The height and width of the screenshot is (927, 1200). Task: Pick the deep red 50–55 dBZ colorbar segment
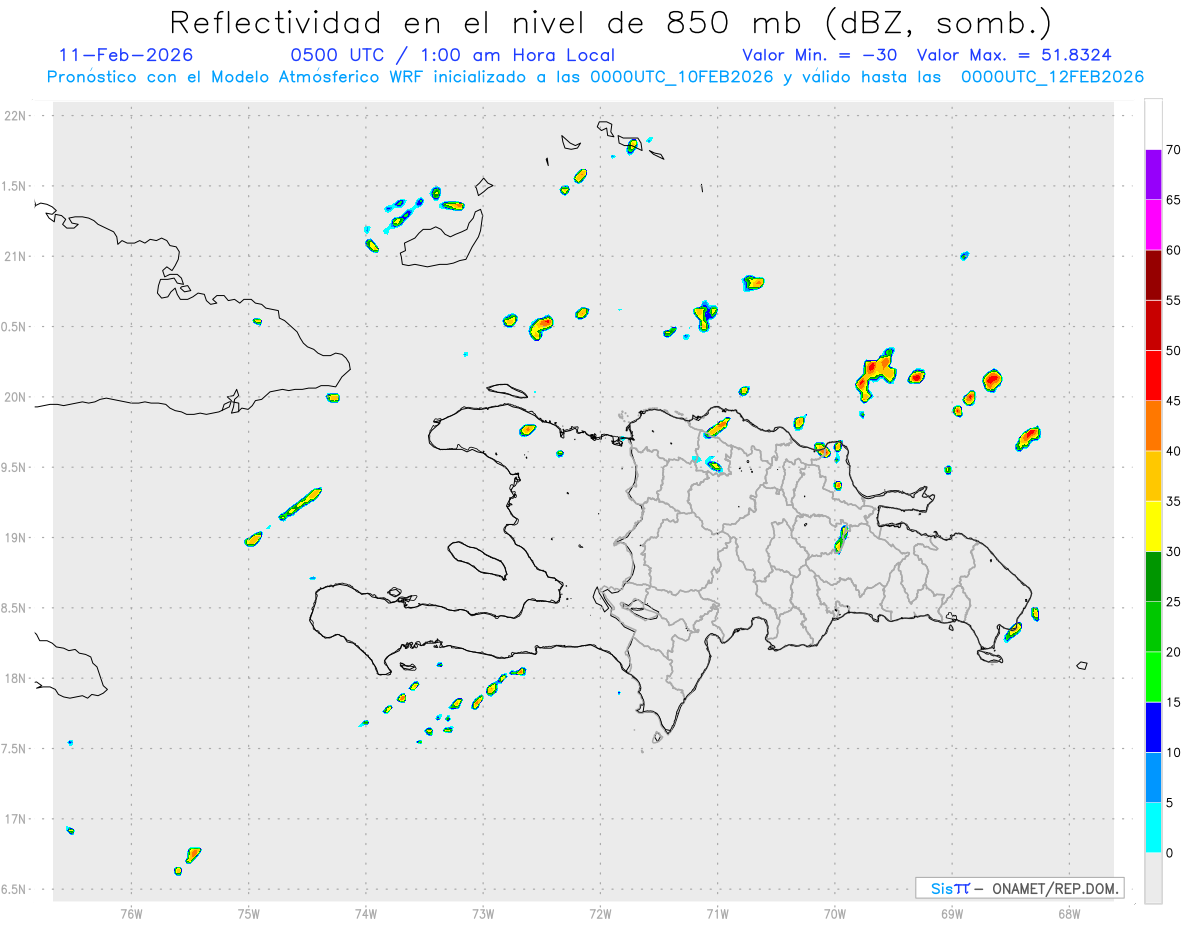pyautogui.click(x=1153, y=325)
